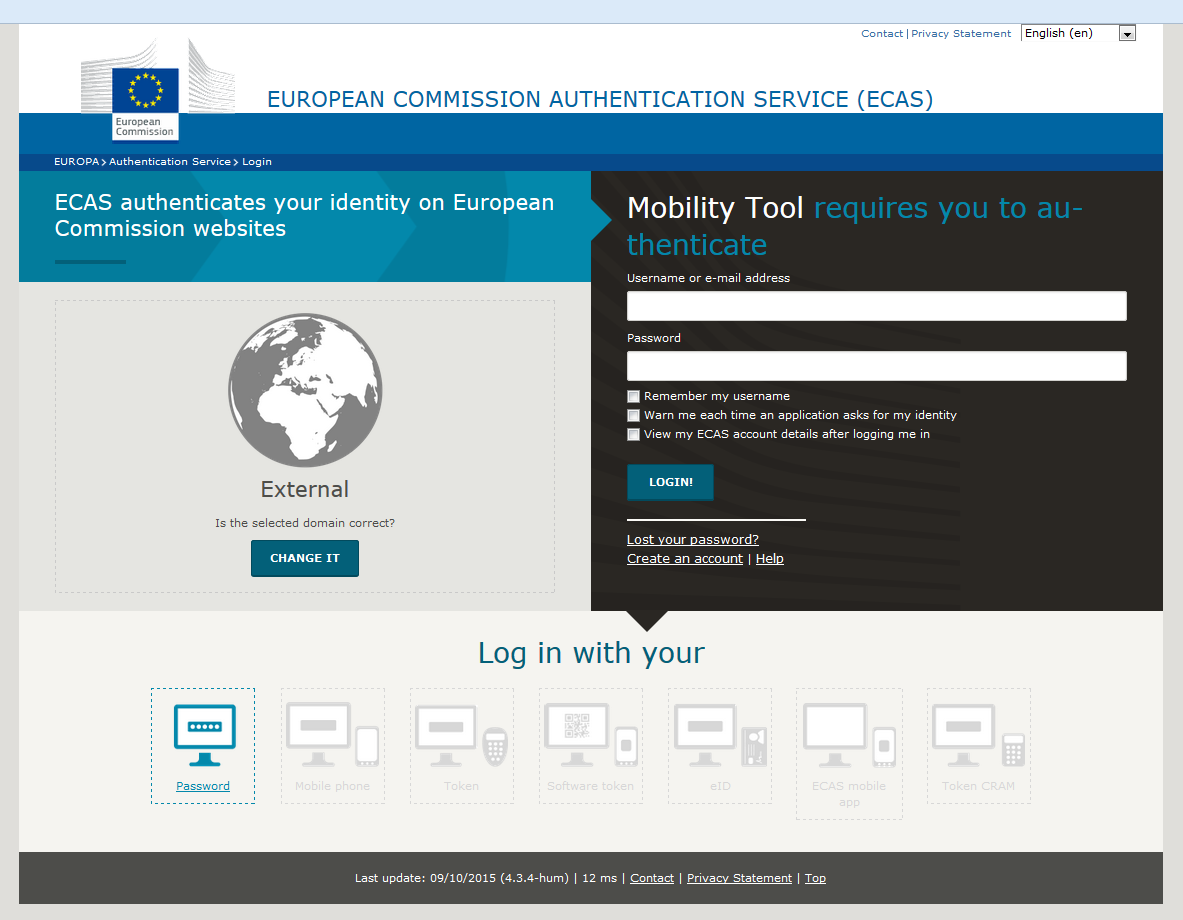Select the Password login method icon
The image size is (1183, 920).
pyautogui.click(x=204, y=735)
